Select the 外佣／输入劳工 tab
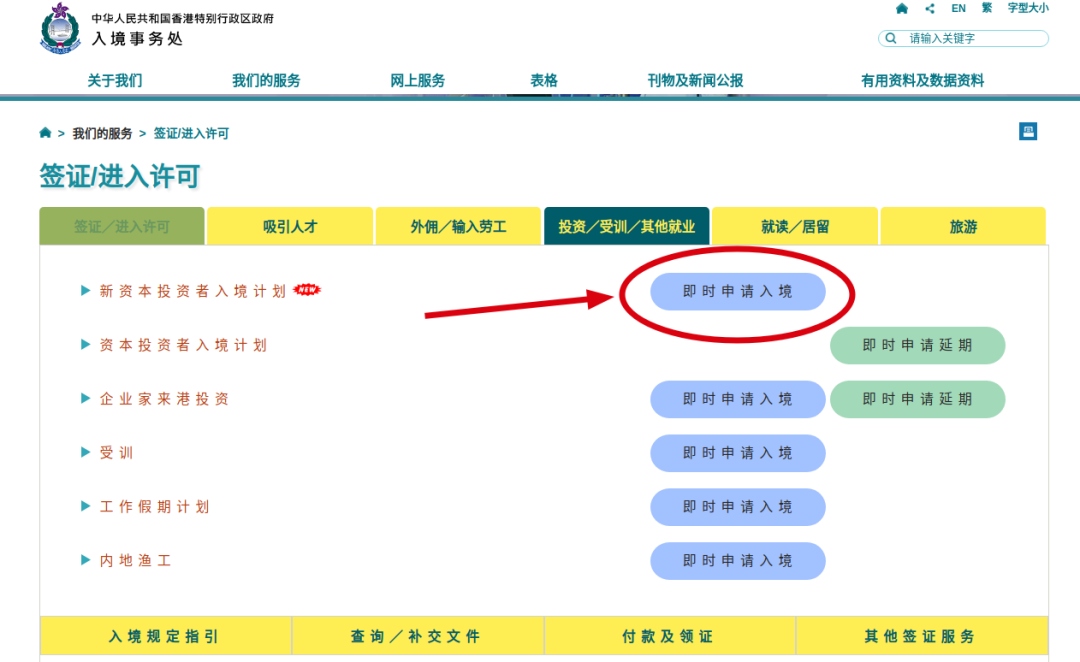This screenshot has width=1080, height=662. click(458, 227)
